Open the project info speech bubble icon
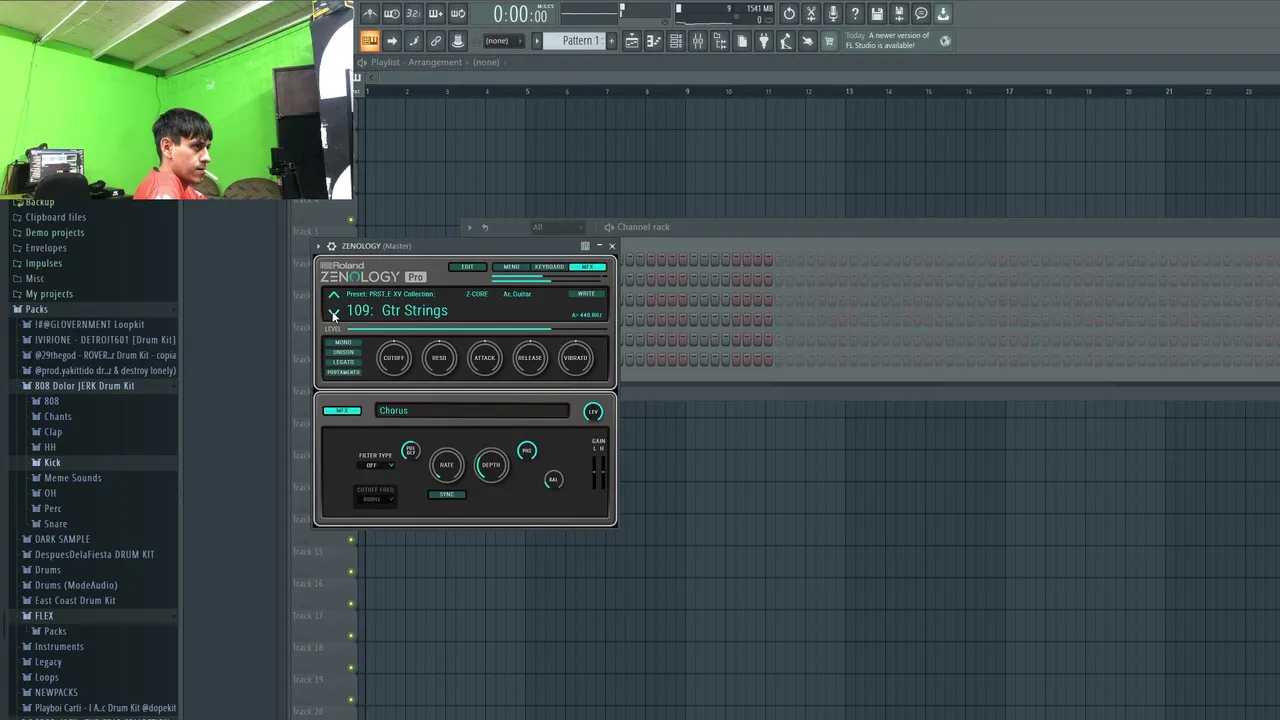1280x720 pixels. tap(921, 14)
